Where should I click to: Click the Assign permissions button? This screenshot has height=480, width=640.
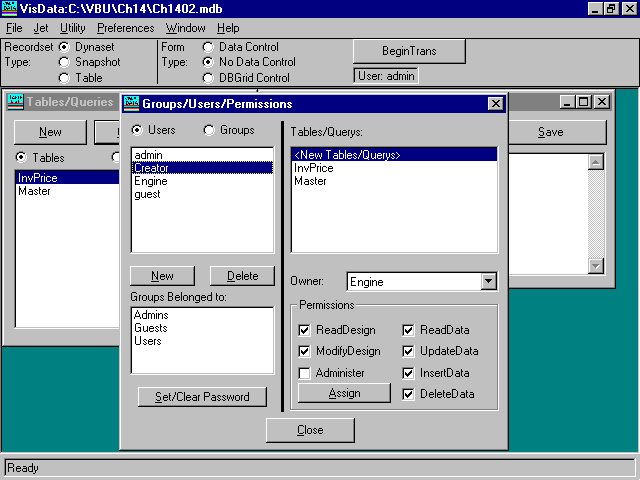344,393
